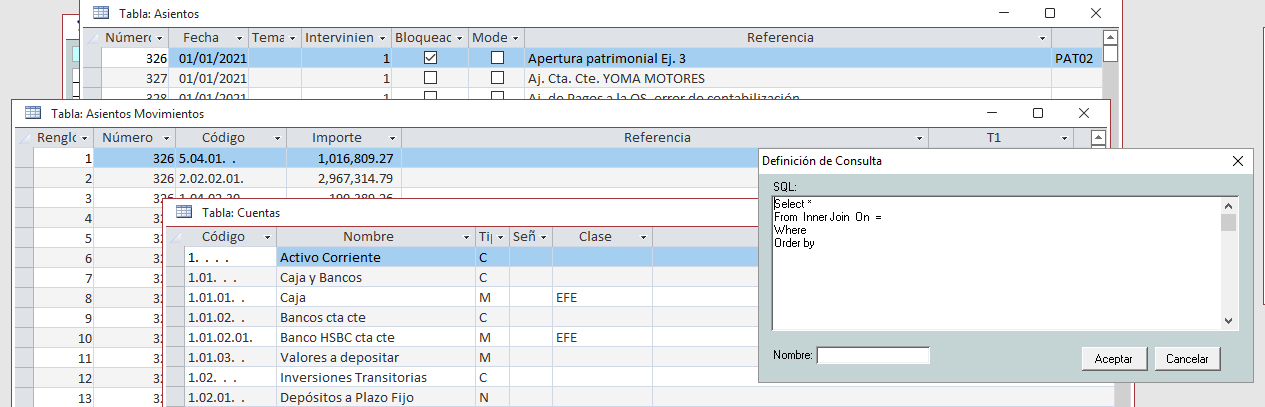The width and height of the screenshot is (1265, 407).
Task: Select 'Inversiones Transitorias' account
Action: click(x=376, y=377)
